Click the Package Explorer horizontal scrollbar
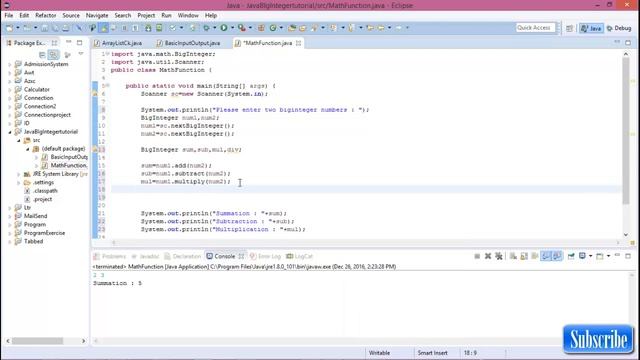 pos(37,340)
